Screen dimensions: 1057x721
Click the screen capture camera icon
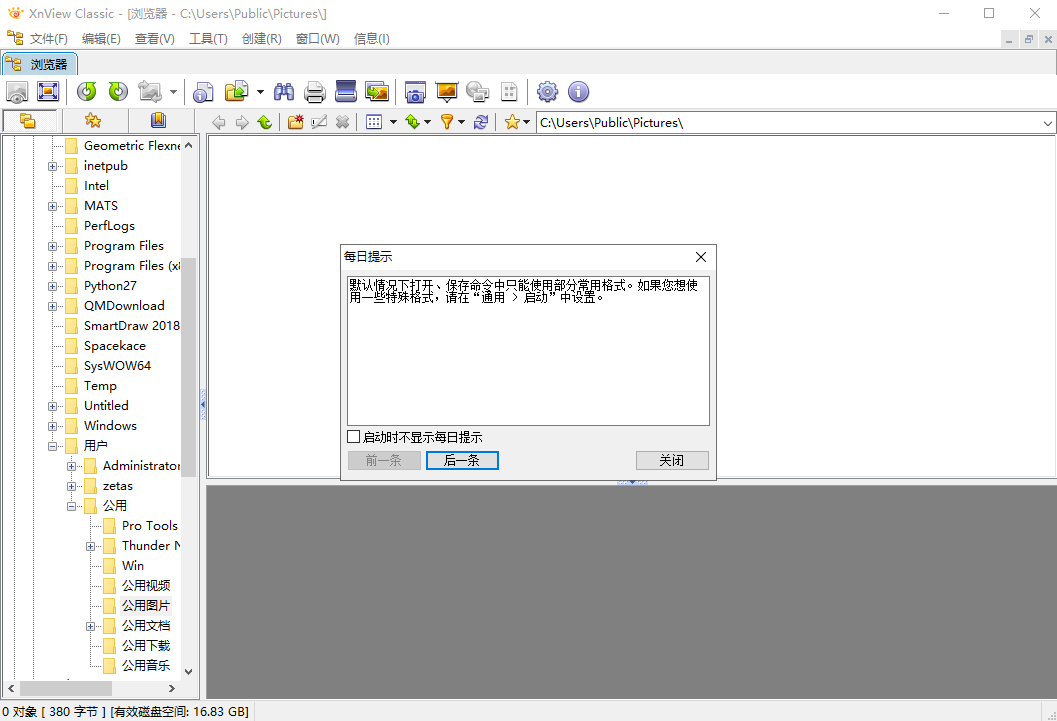(415, 92)
